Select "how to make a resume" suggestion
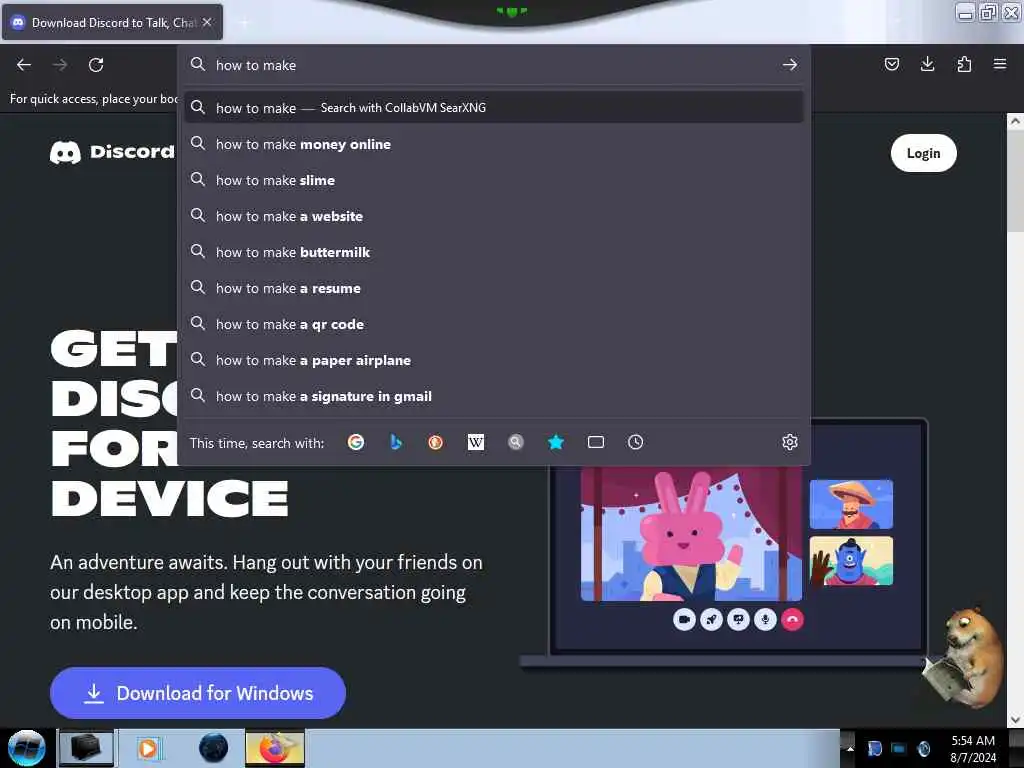Image resolution: width=1024 pixels, height=768 pixels. coord(494,287)
